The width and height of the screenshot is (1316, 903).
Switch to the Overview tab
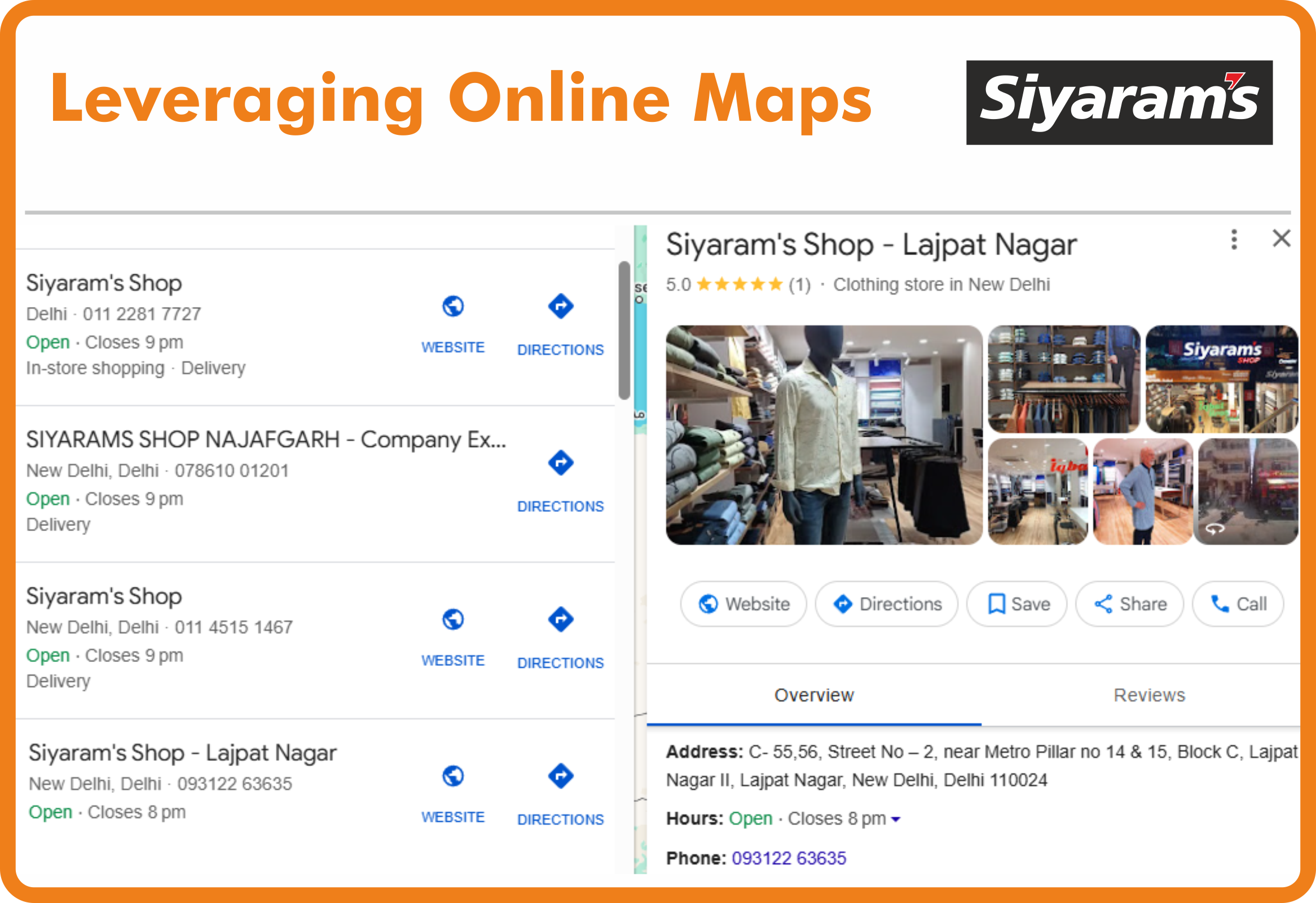pos(814,695)
